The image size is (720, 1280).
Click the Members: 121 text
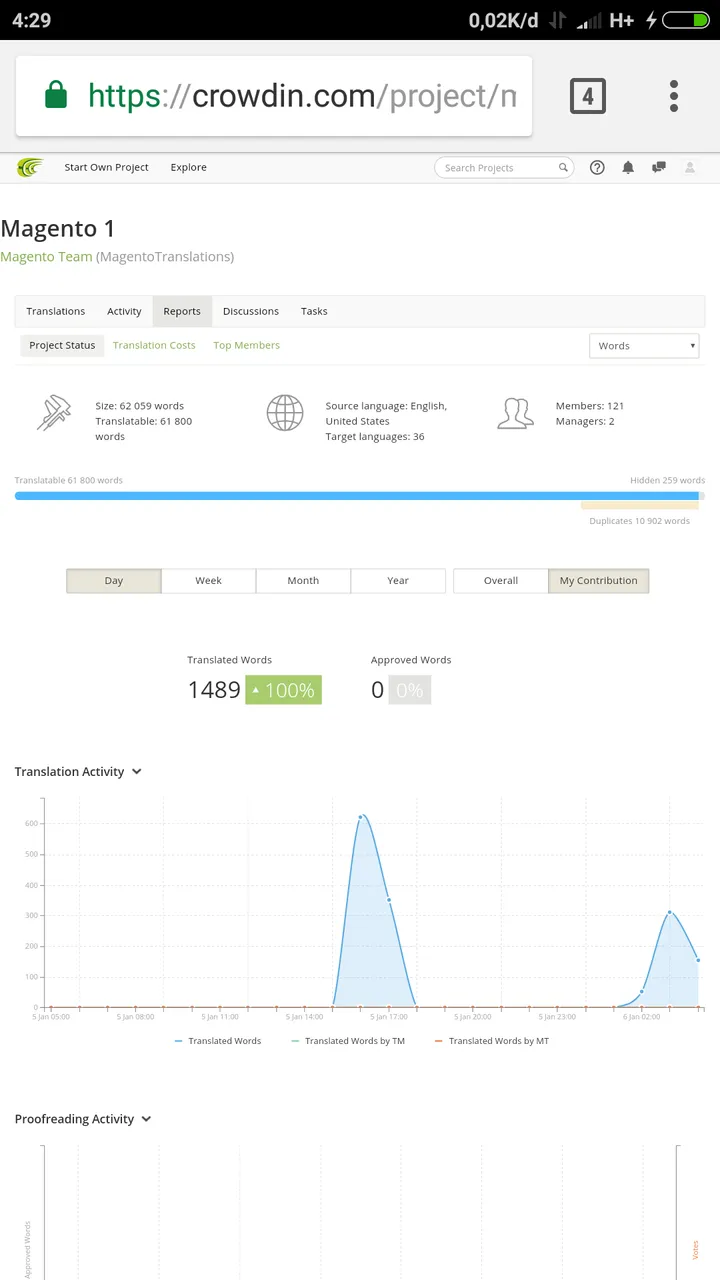590,406
